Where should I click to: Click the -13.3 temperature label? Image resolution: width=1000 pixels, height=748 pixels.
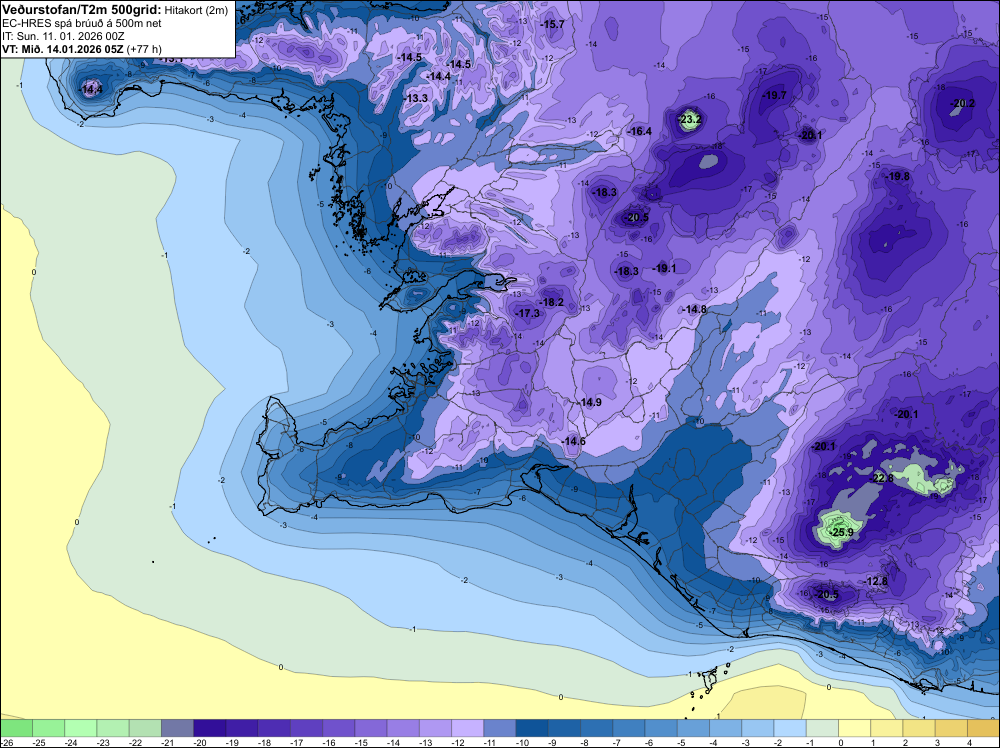(x=415, y=98)
